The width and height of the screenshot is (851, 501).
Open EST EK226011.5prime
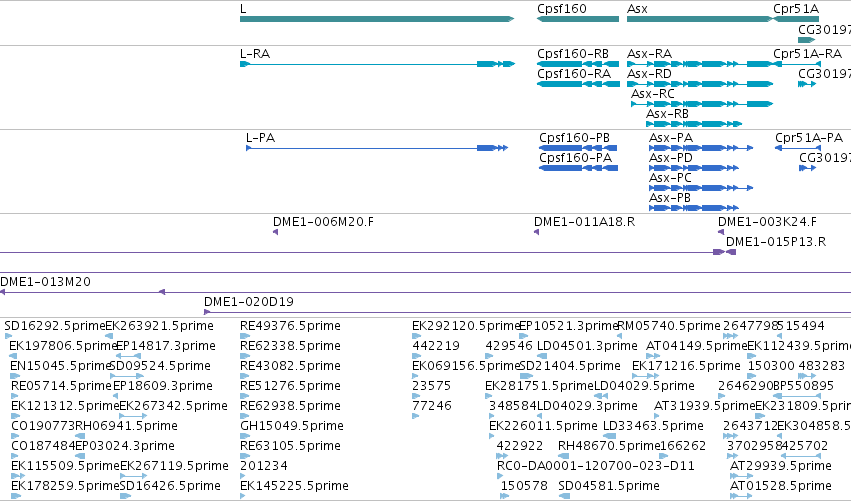click(x=543, y=427)
